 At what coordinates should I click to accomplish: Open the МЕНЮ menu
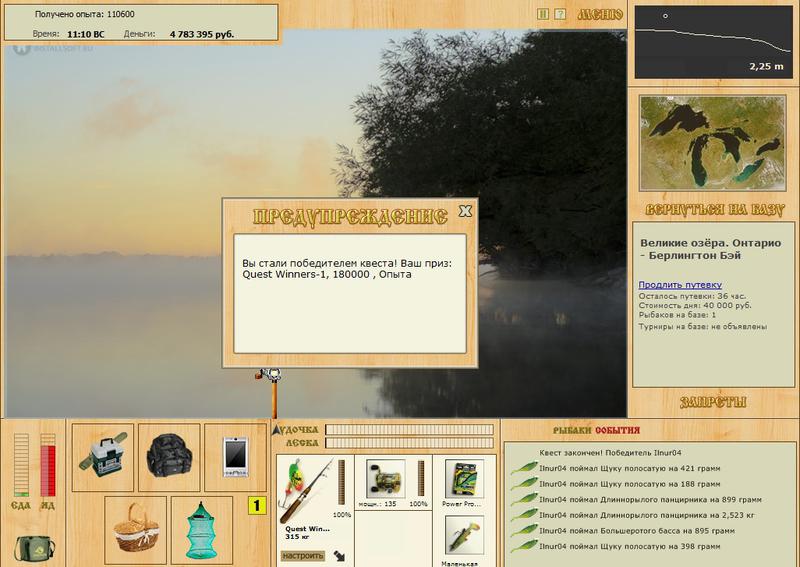[x=600, y=14]
